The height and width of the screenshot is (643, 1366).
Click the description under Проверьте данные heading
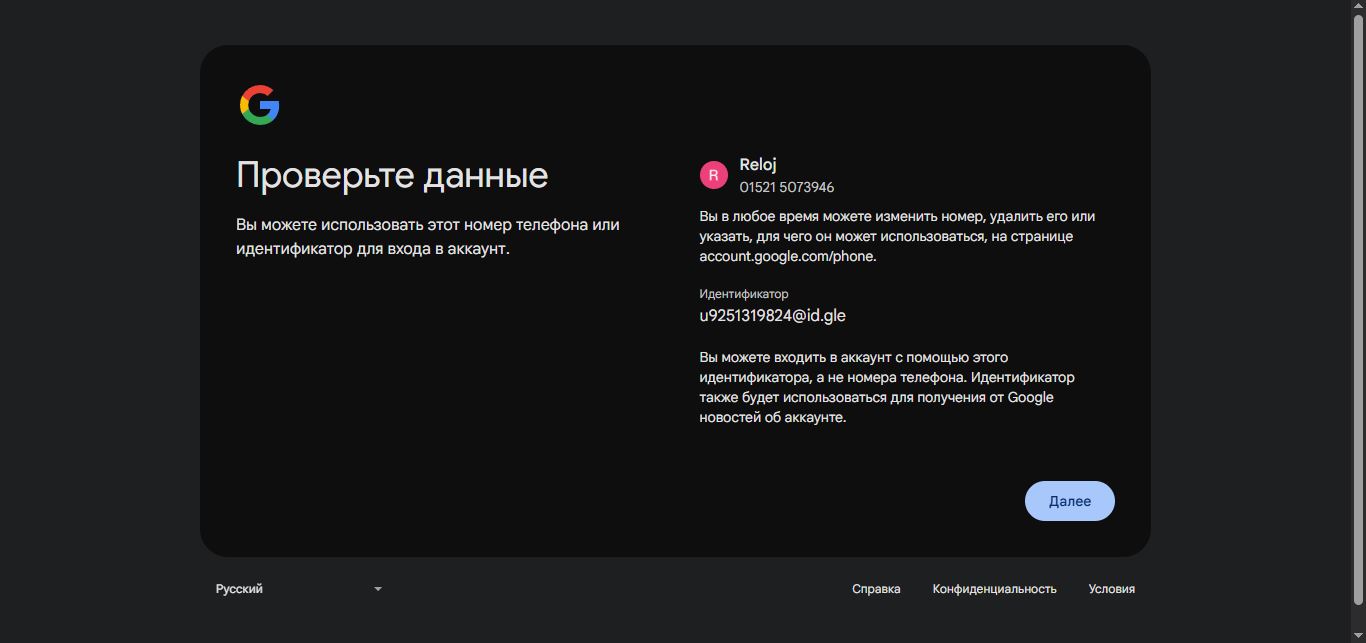(428, 237)
